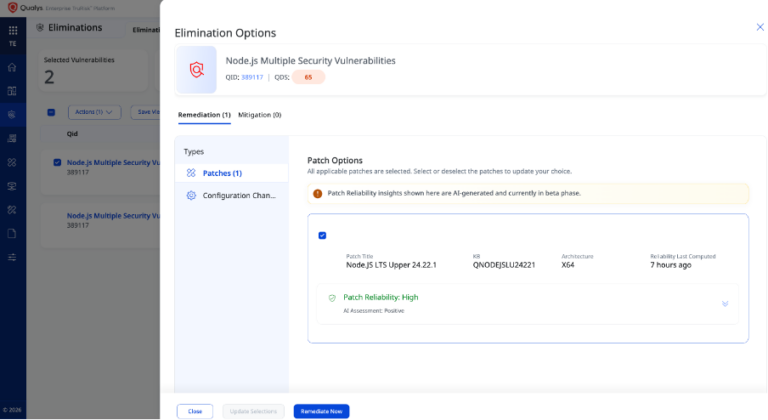Click the Save View button
768x420 pixels.
click(x=145, y=112)
